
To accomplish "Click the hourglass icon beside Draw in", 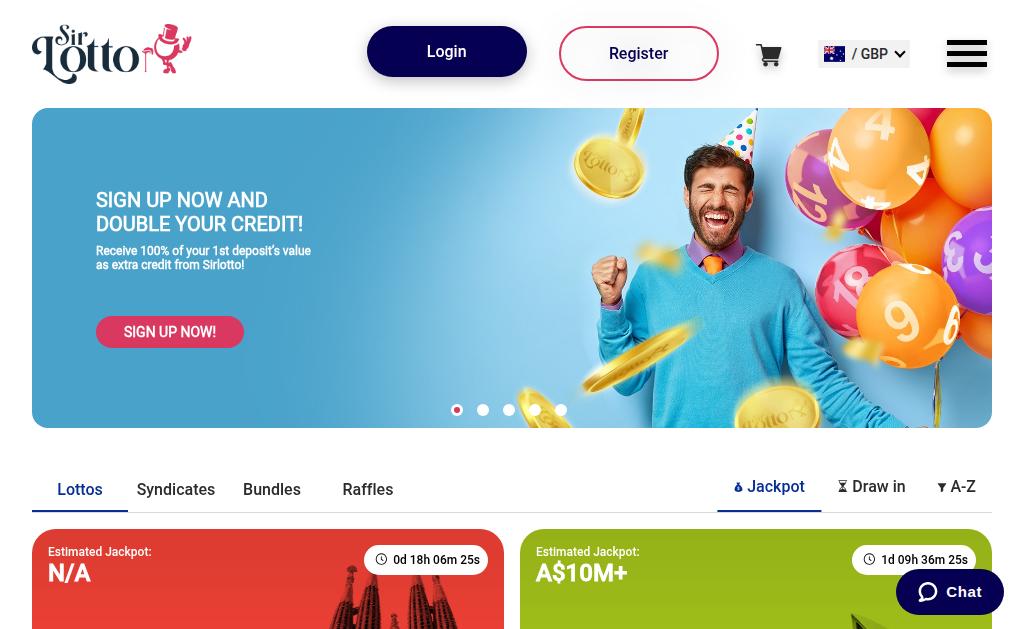I will (x=842, y=487).
